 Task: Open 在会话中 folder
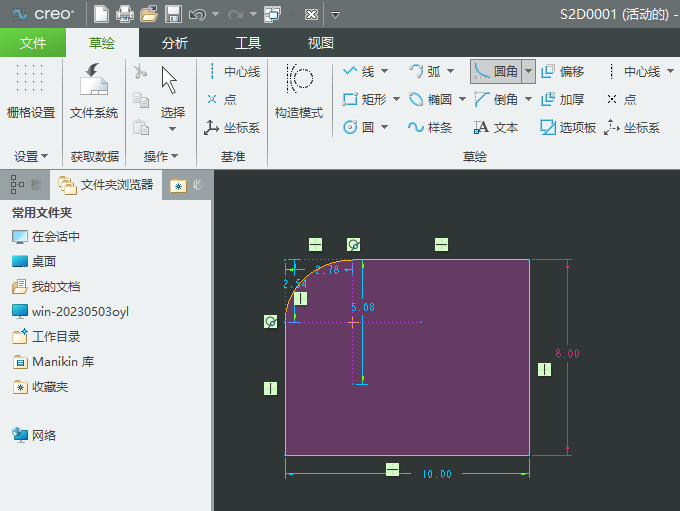pyautogui.click(x=46, y=237)
